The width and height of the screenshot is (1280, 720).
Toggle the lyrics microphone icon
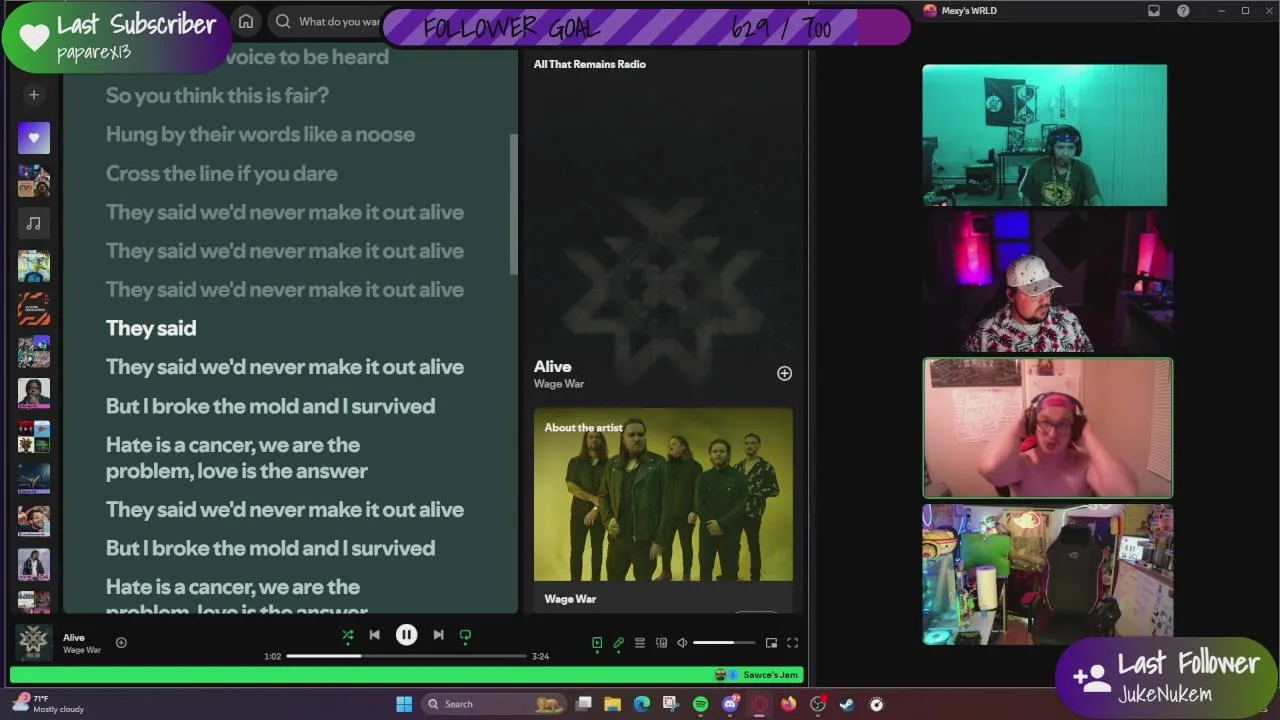(618, 643)
